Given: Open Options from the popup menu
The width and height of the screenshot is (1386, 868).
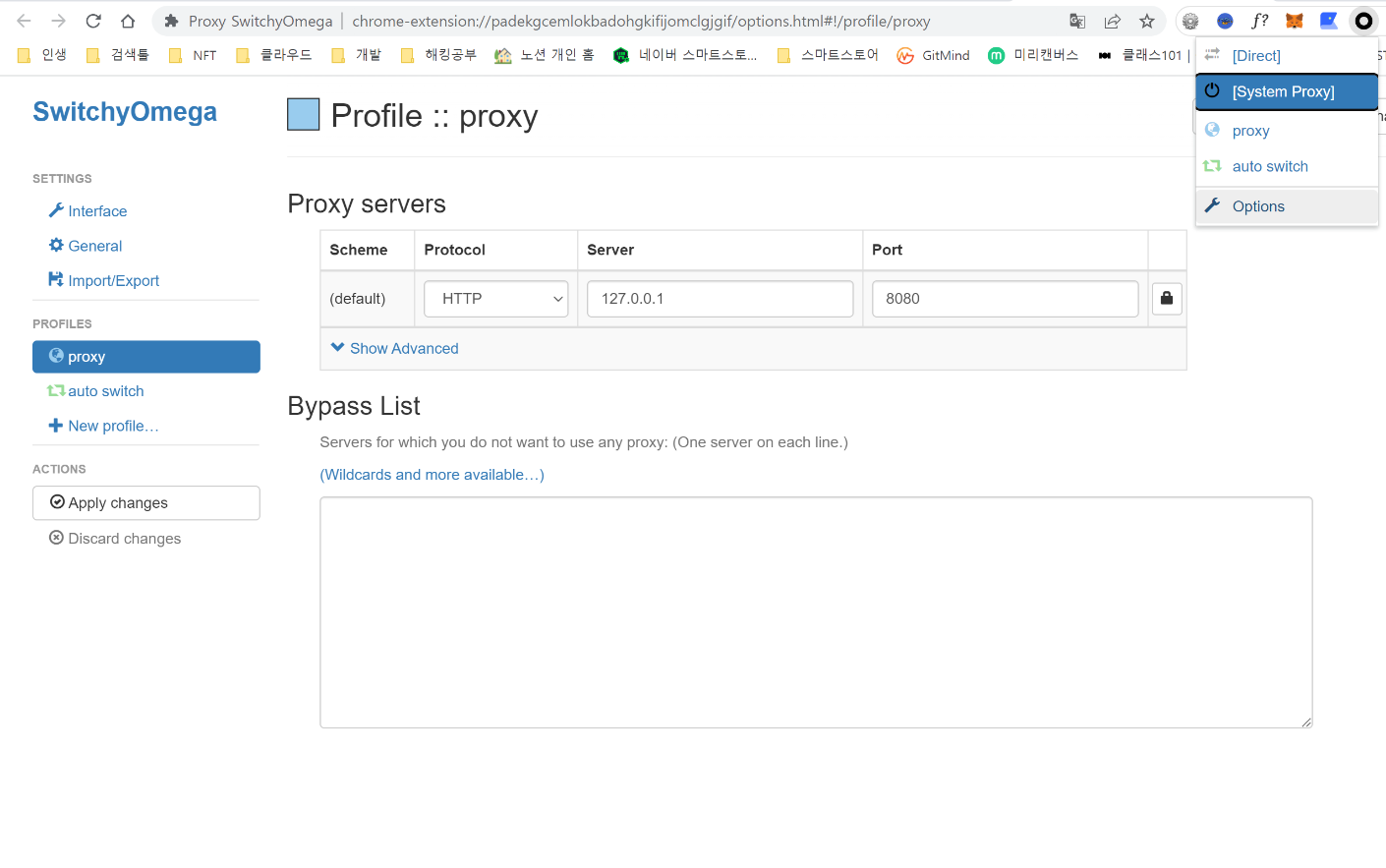Looking at the screenshot, I should tap(1287, 206).
